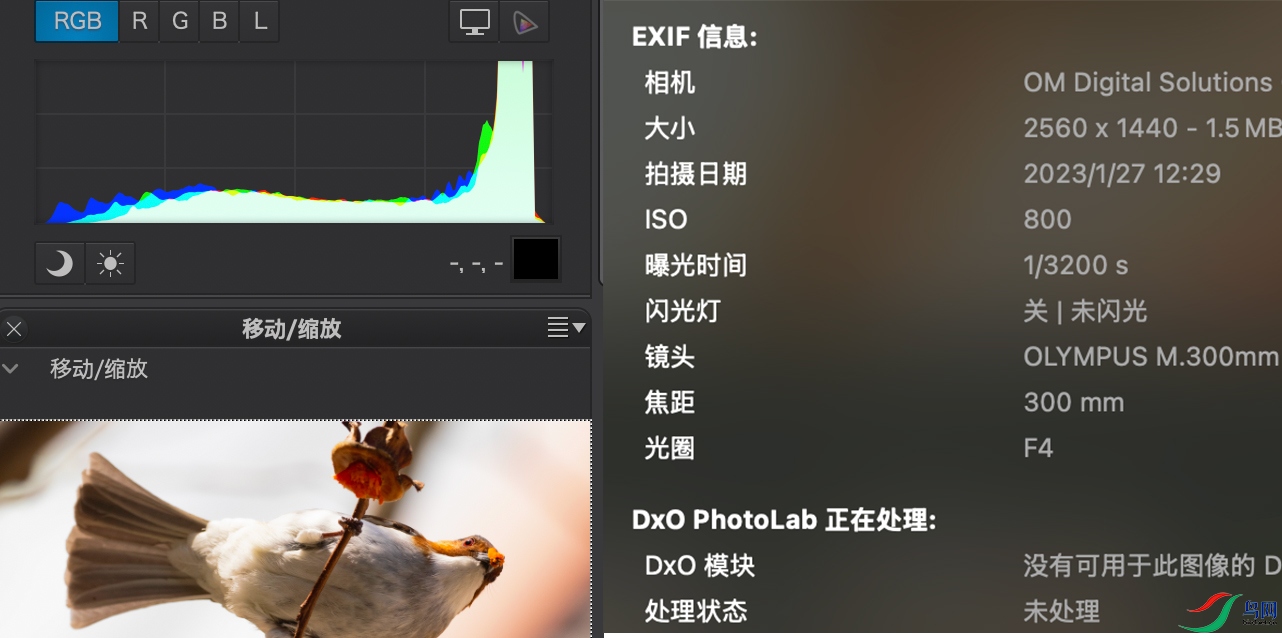Click the 移动/缩放 palette title bar
This screenshot has height=638, width=1282.
click(292, 328)
